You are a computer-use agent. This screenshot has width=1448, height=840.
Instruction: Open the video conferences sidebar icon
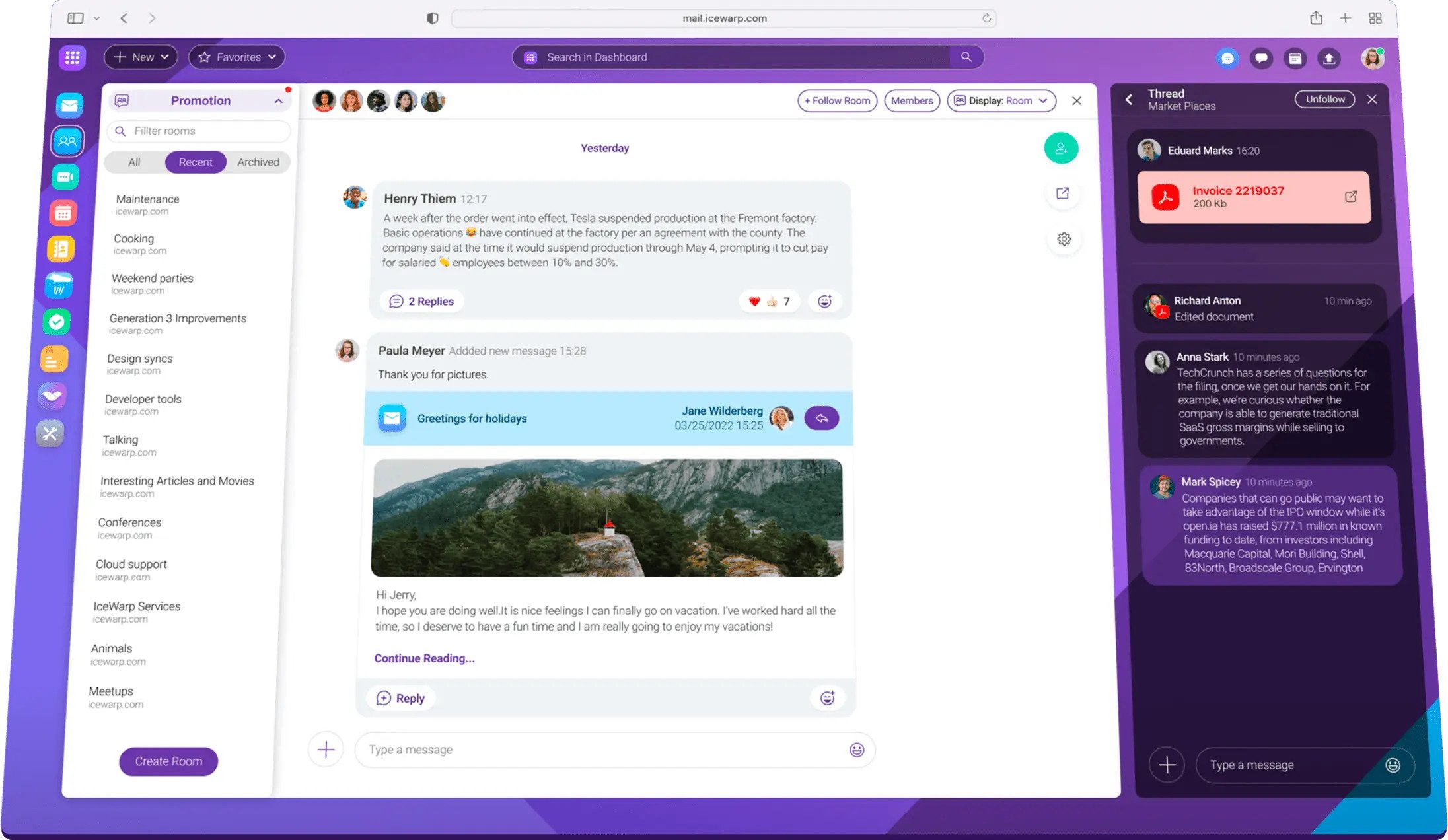pos(65,177)
